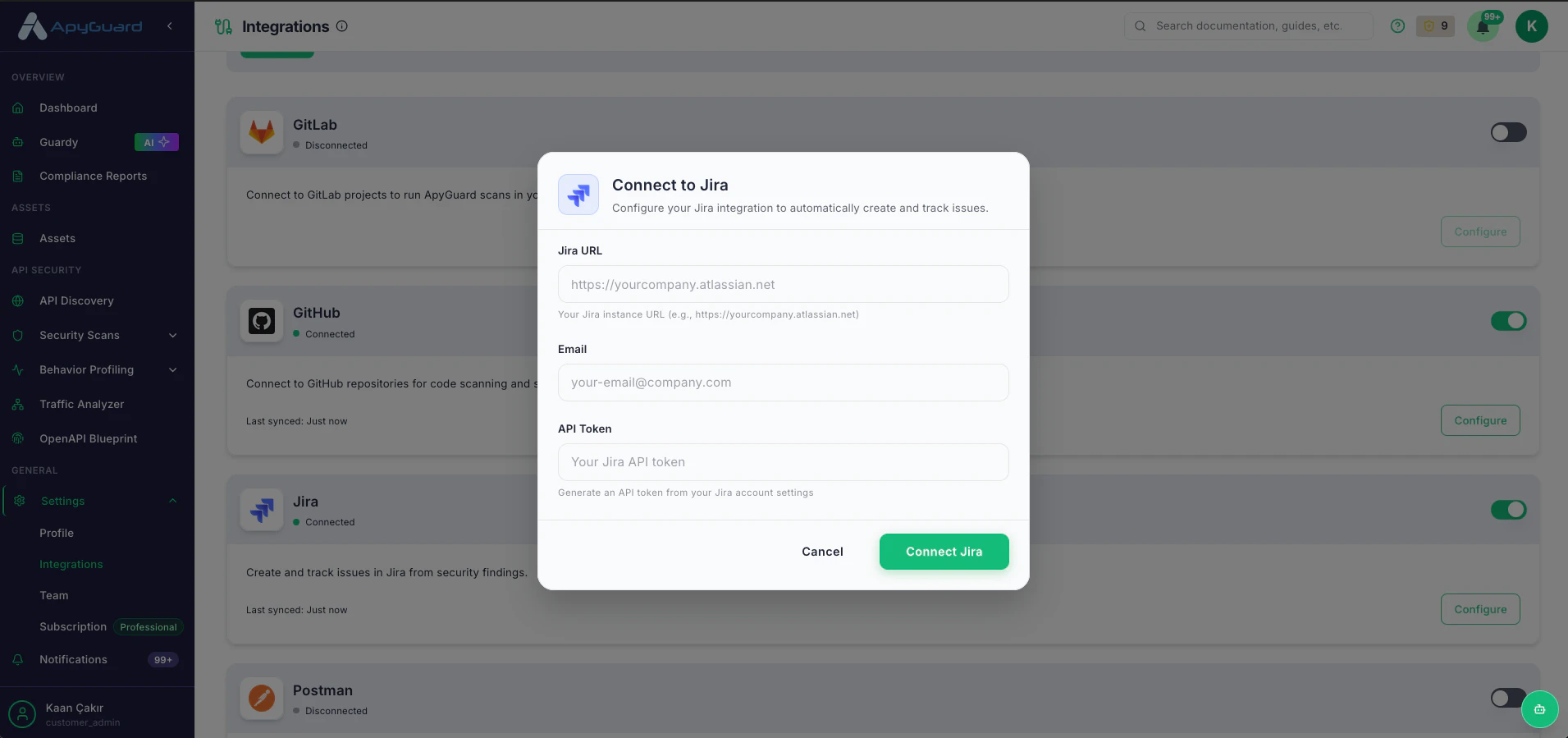Click the ApyGuard logo
The height and width of the screenshot is (738, 1568).
(x=80, y=26)
